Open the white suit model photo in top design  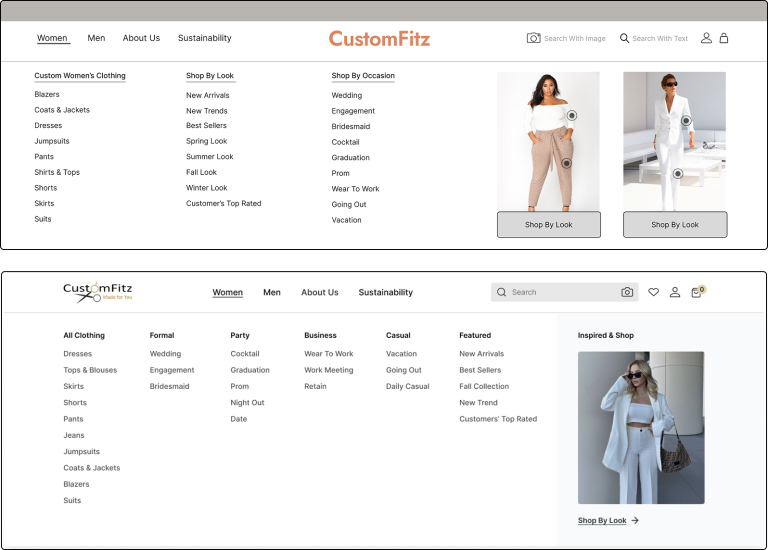point(674,142)
